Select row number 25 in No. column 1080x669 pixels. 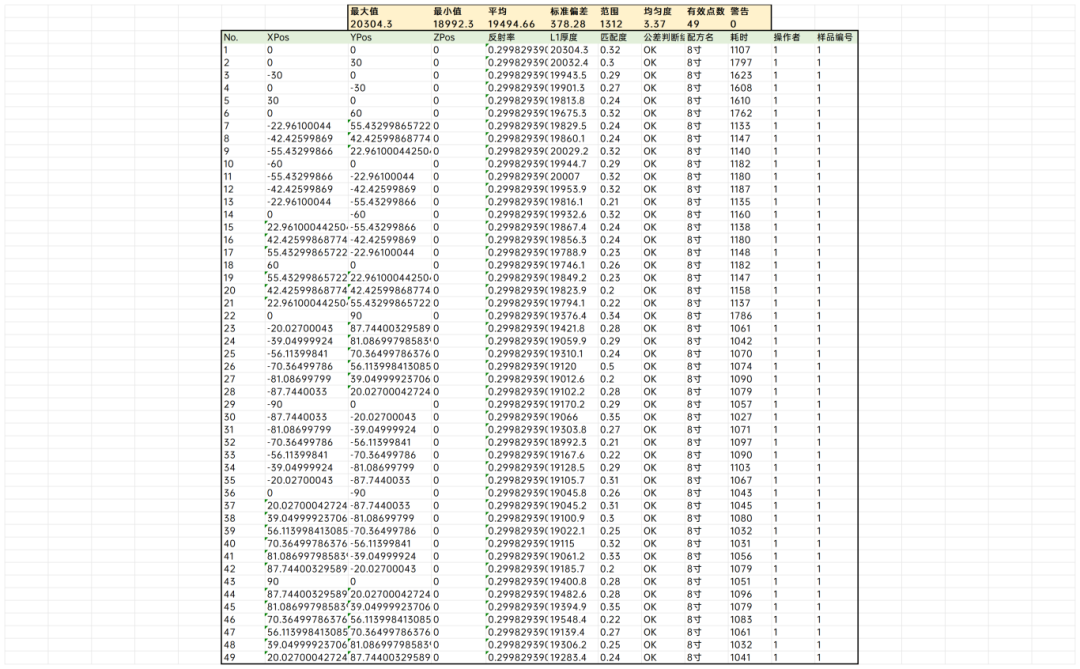click(x=243, y=353)
